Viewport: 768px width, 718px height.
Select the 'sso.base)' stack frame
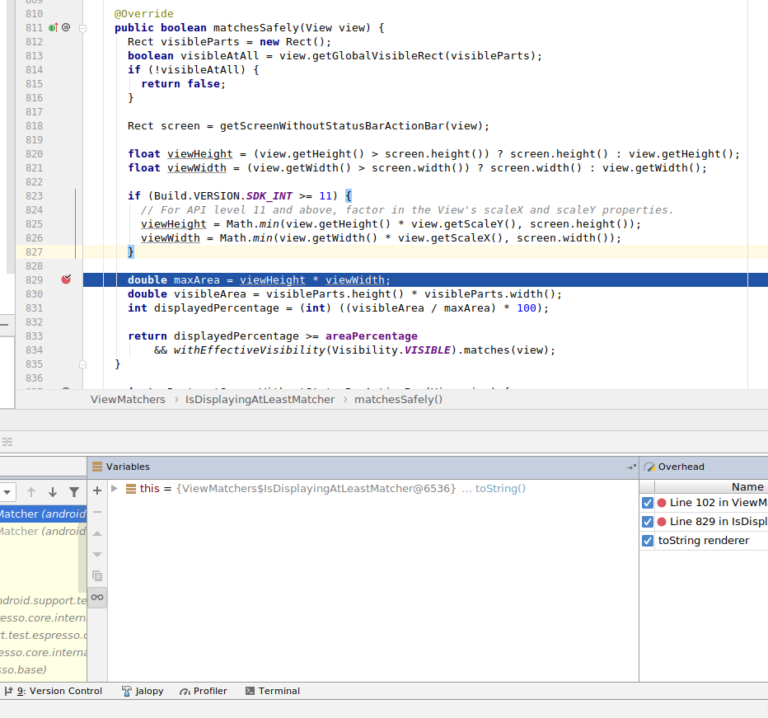(43, 670)
